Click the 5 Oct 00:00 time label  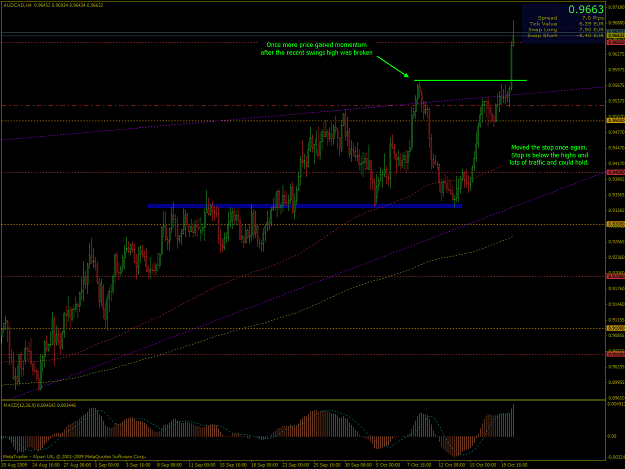388,465
